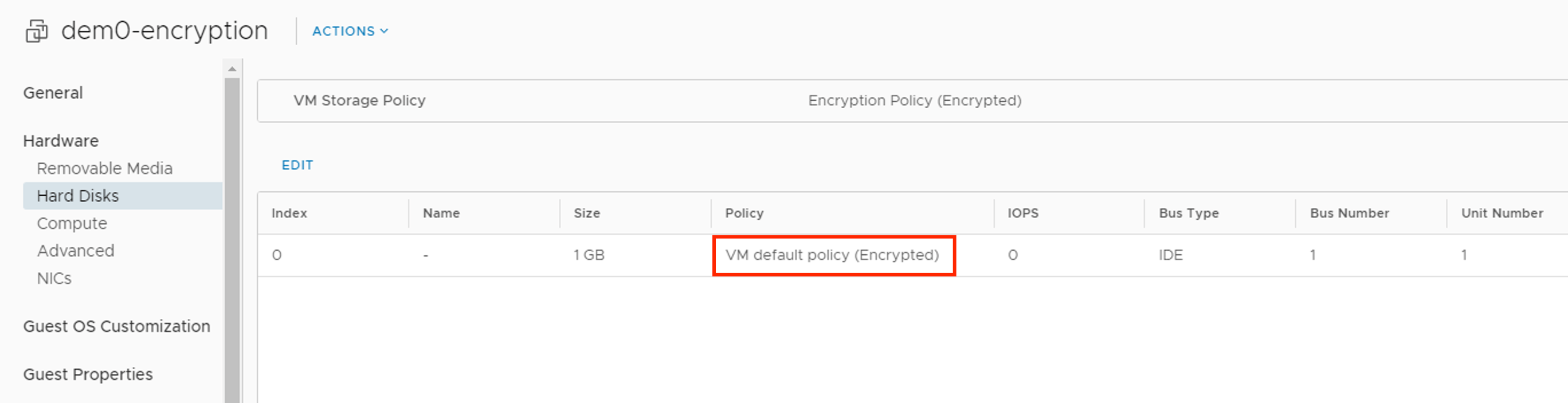Select the VM default policy (Encrypted) cell
The width and height of the screenshot is (1568, 403).
coord(832,255)
